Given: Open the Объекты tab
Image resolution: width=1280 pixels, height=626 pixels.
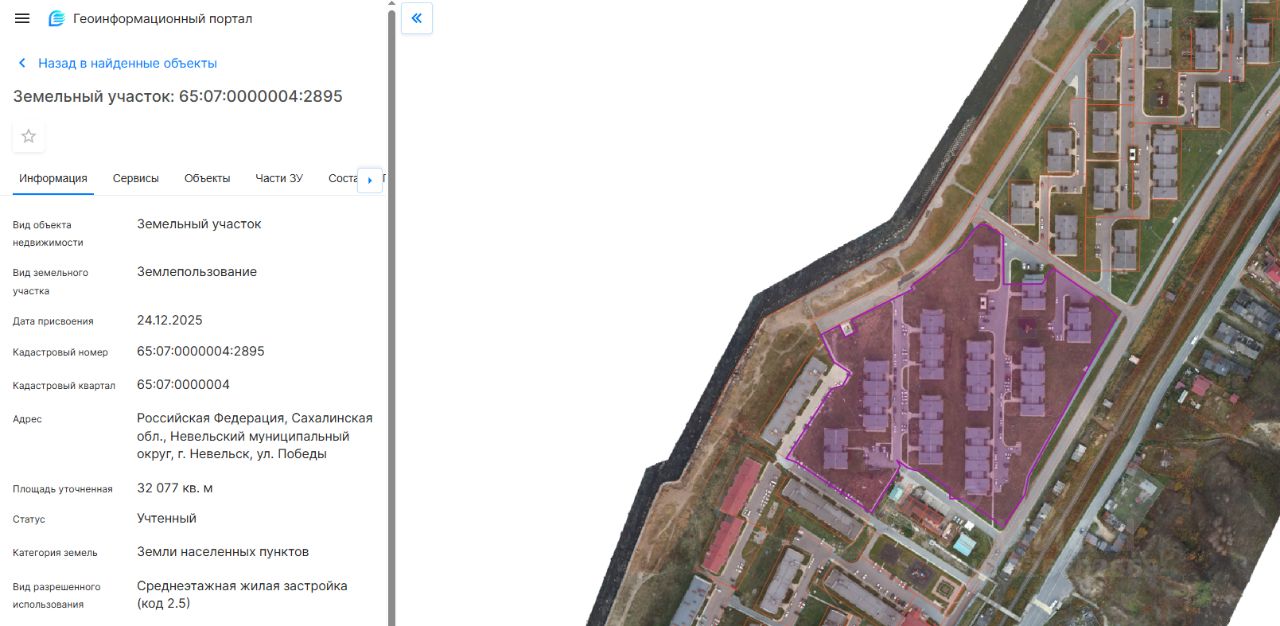Looking at the screenshot, I should click(x=207, y=178).
